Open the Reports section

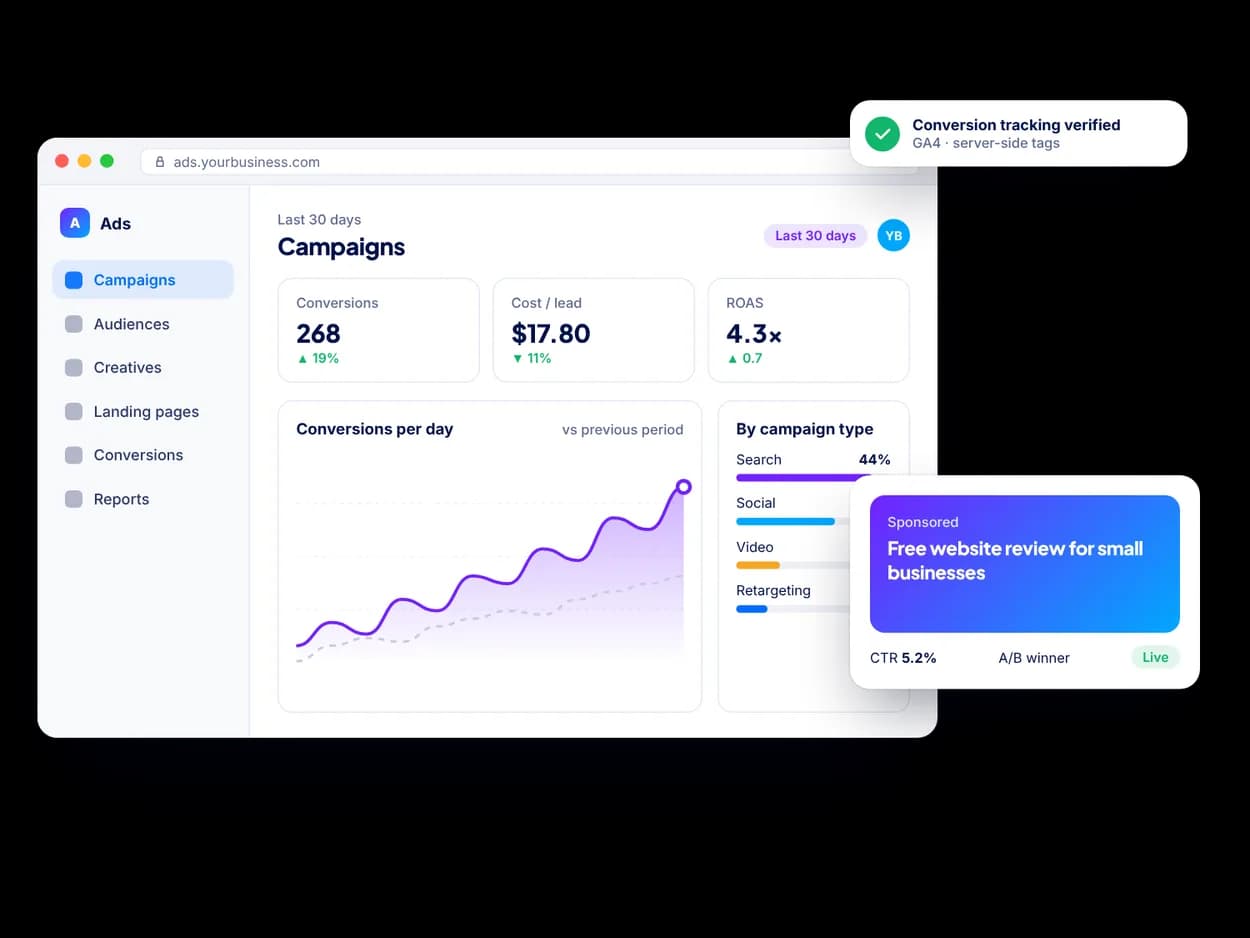[143, 499]
